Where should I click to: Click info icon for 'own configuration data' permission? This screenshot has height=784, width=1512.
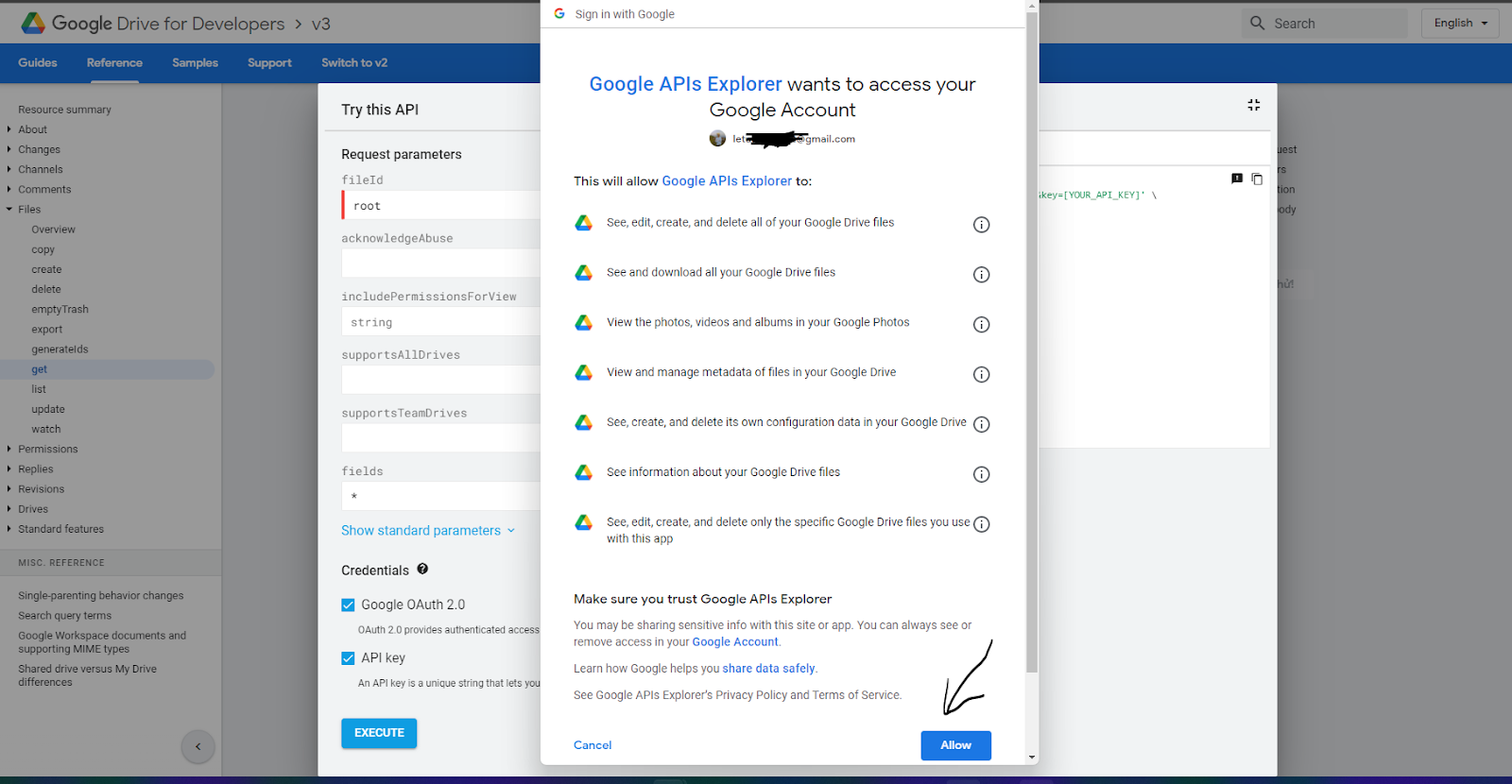pyautogui.click(x=982, y=425)
